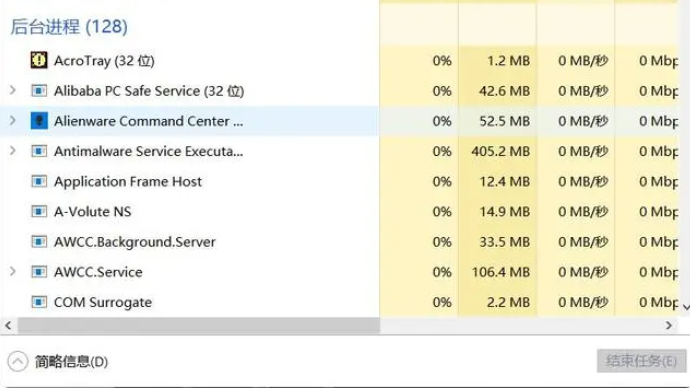
Task: Expand the AWCC.Service process group
Action: 13,271
